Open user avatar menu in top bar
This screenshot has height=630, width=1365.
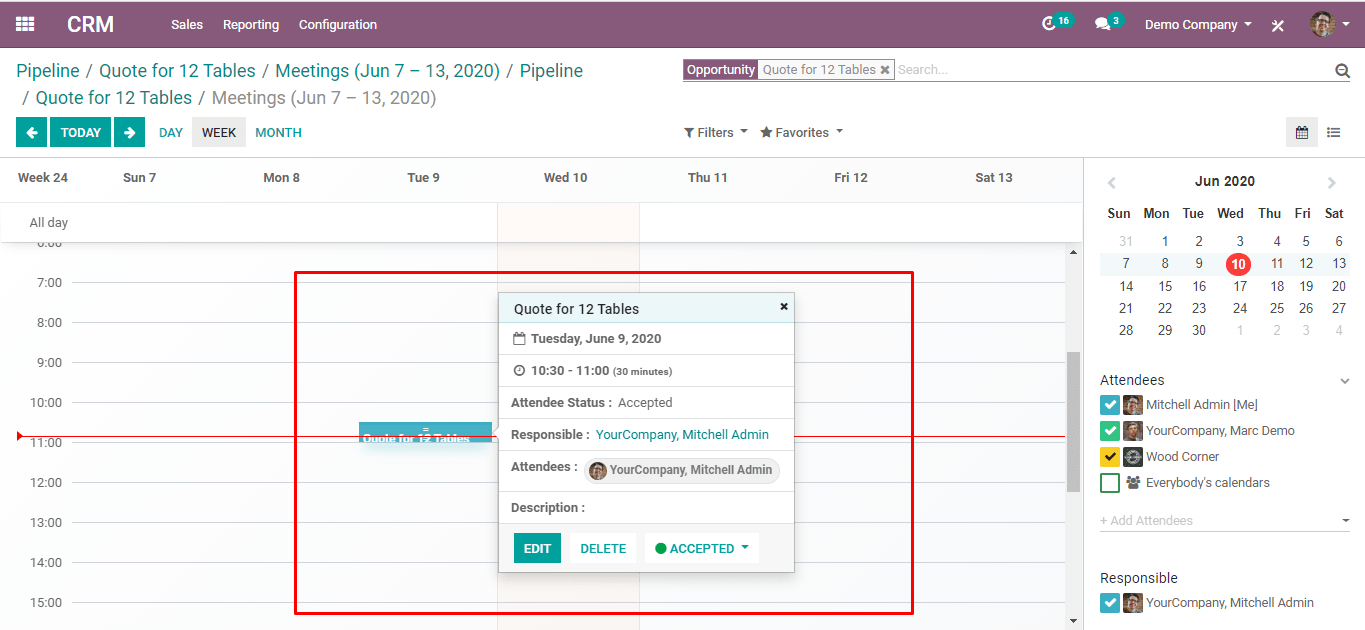(x=1330, y=24)
